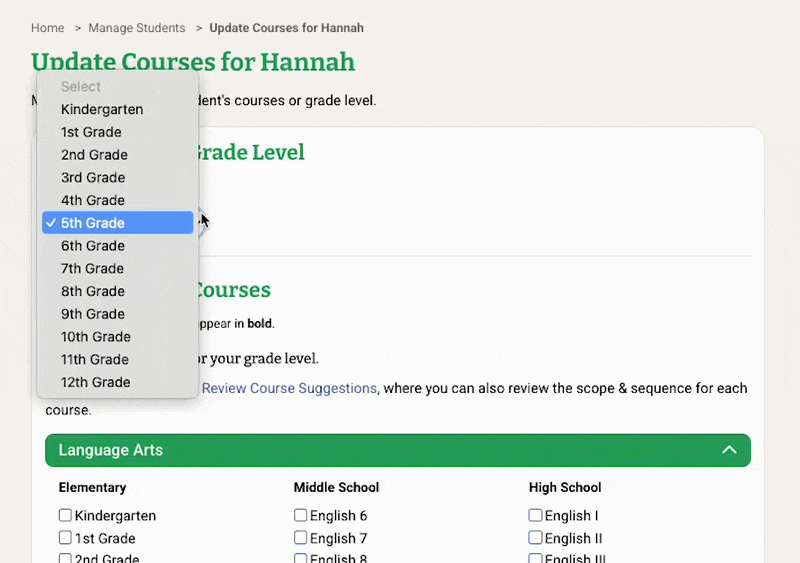Toggle the English I checkbox
Viewport: 800px width, 563px height.
click(535, 516)
